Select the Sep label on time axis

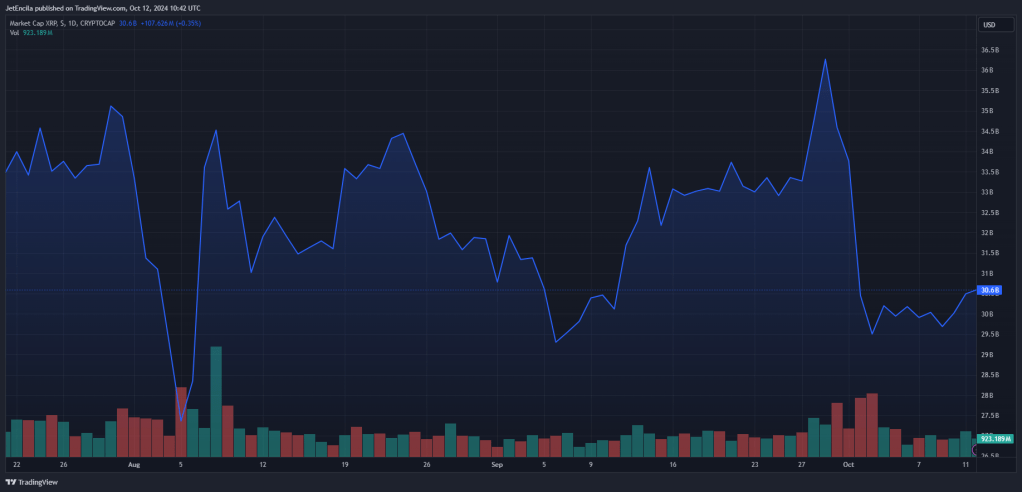click(x=497, y=465)
